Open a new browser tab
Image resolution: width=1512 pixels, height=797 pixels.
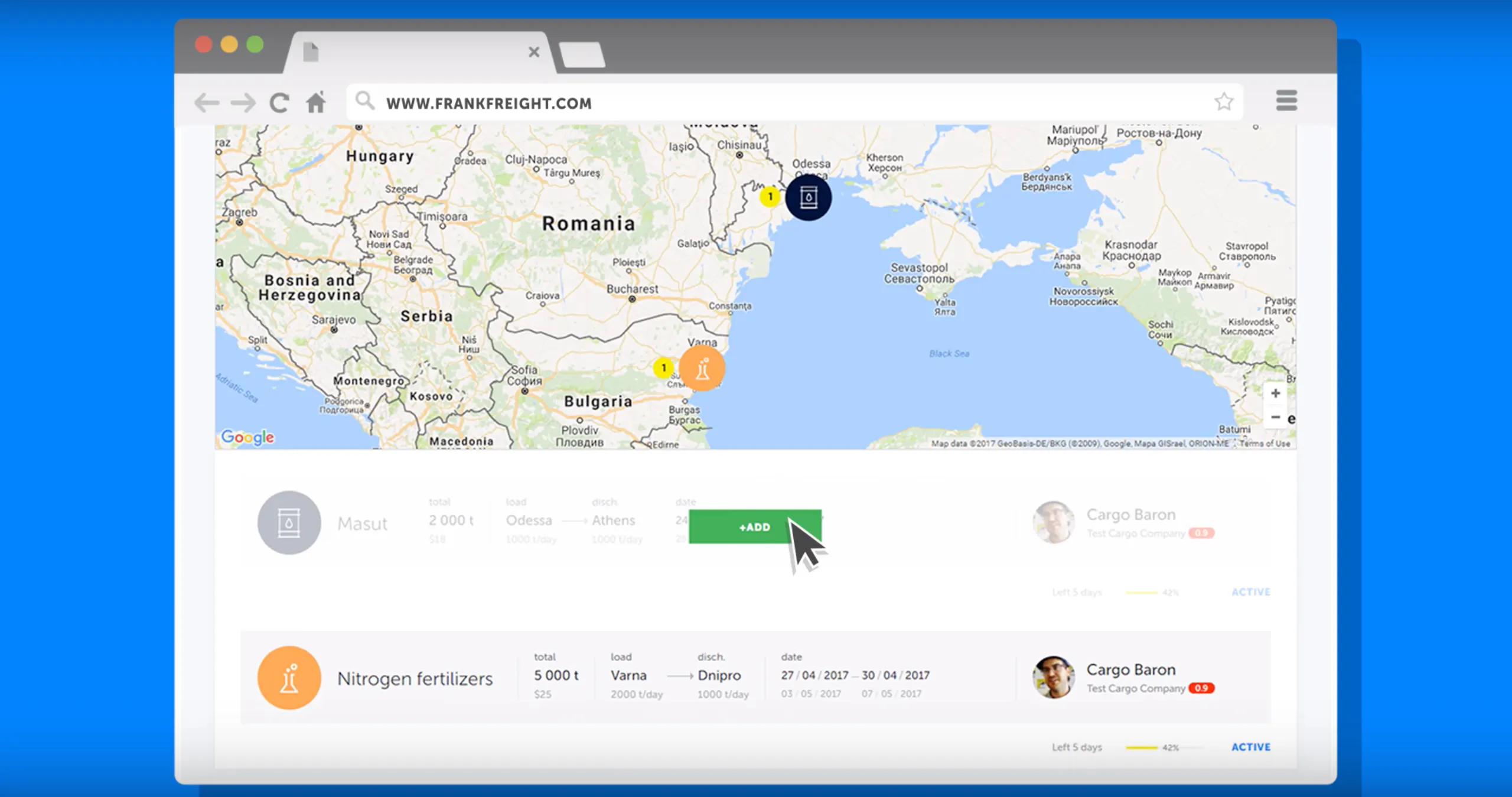[x=582, y=54]
